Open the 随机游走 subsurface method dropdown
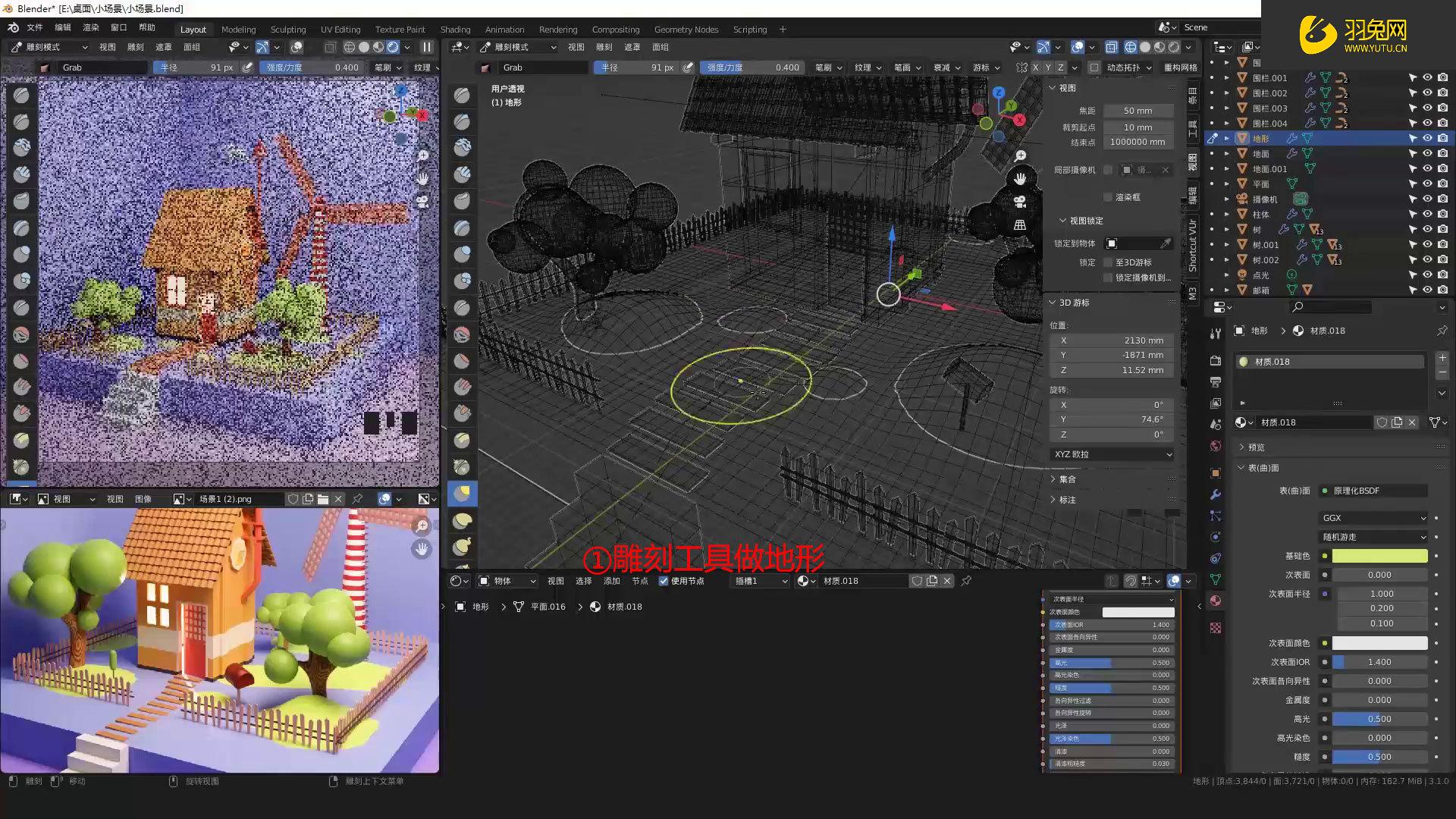1456x819 pixels. point(1373,537)
